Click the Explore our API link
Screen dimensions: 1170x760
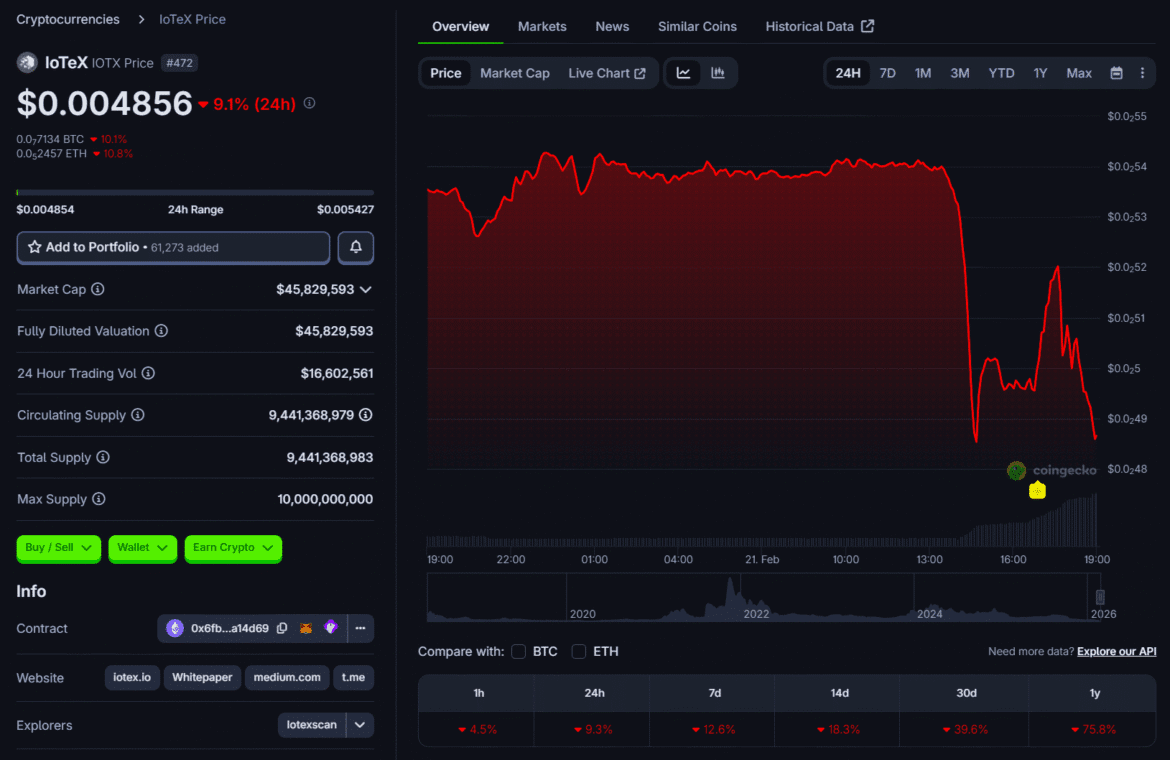[1116, 651]
